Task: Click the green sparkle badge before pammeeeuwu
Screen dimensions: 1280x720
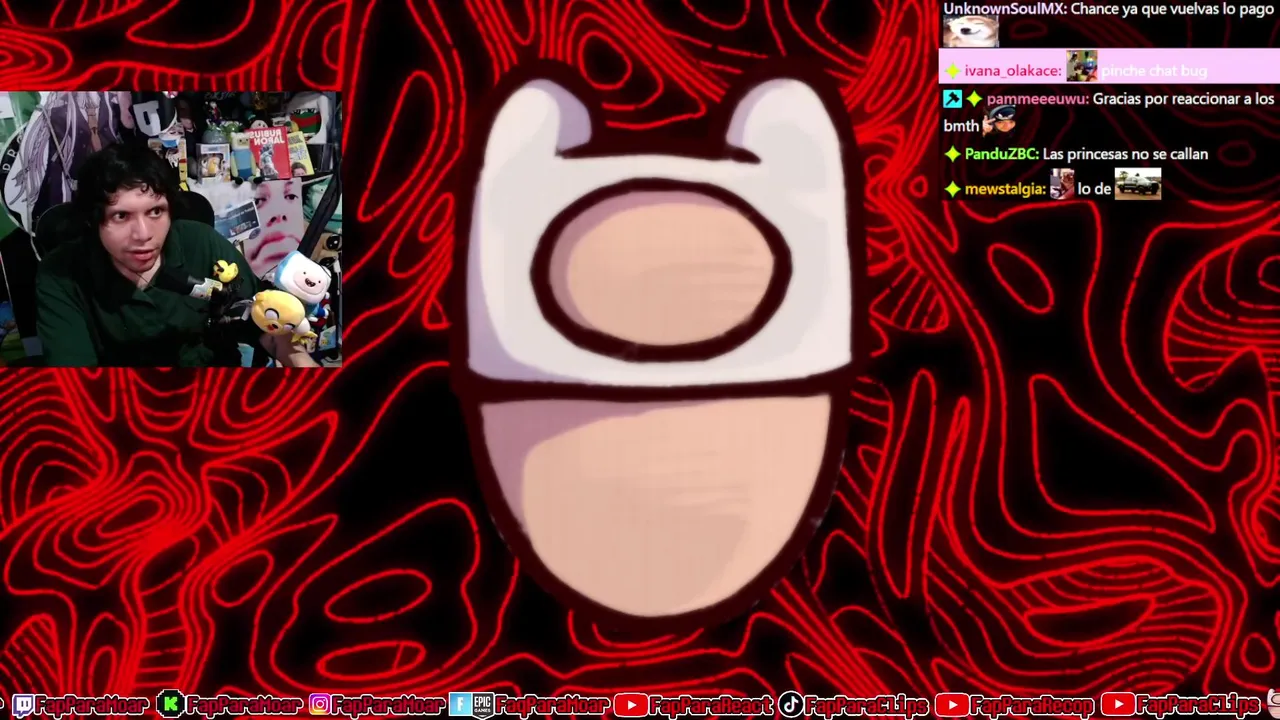Action: click(x=974, y=99)
